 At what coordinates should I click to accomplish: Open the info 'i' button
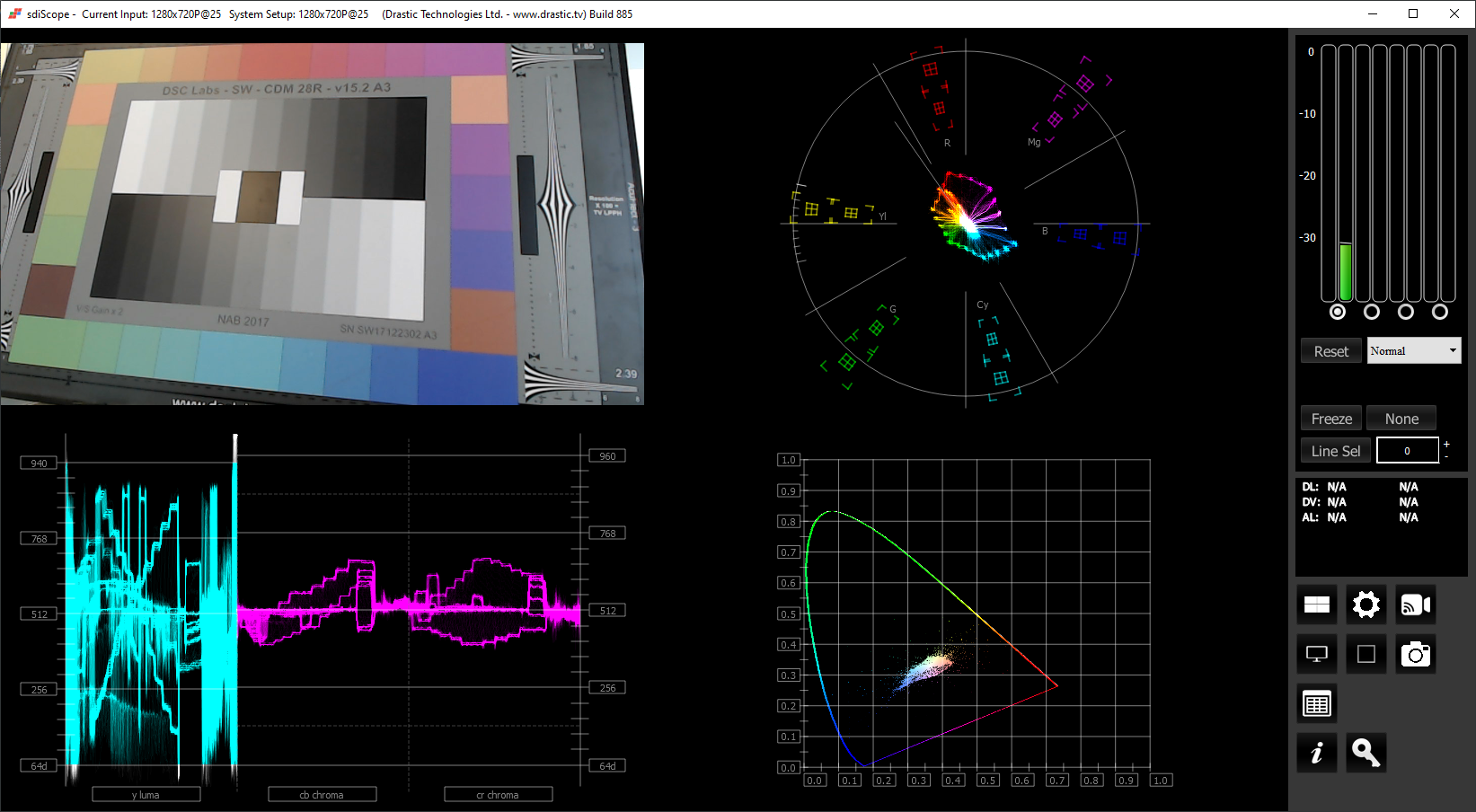tap(1317, 753)
